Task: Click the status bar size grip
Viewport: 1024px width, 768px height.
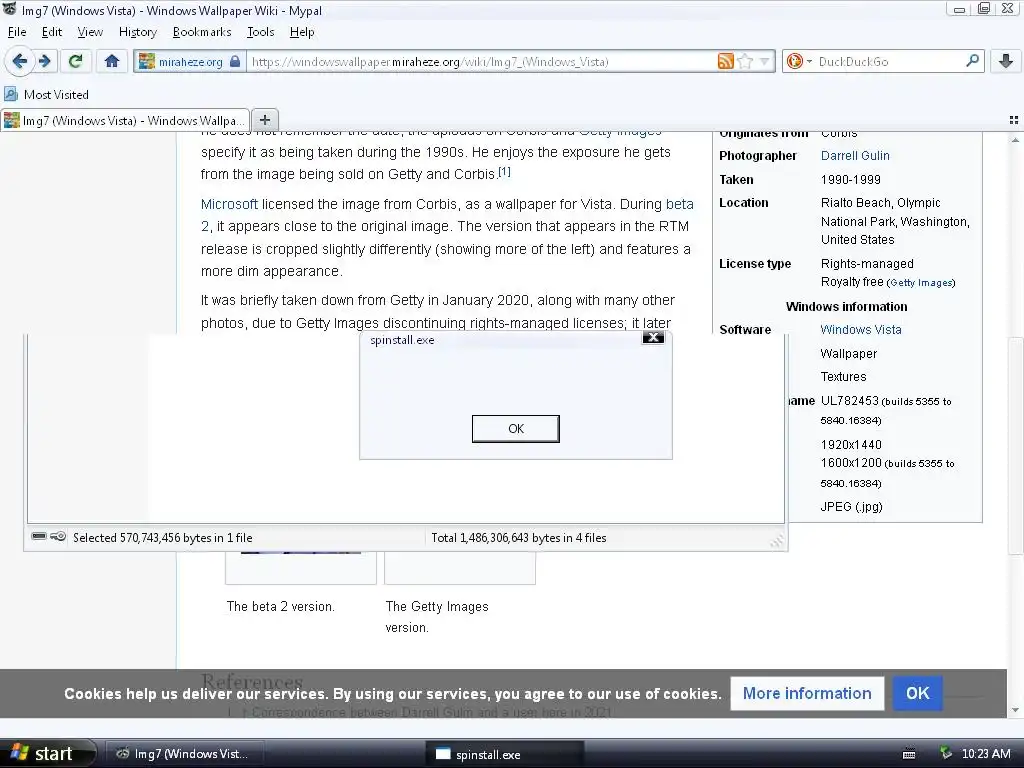Action: [776, 541]
